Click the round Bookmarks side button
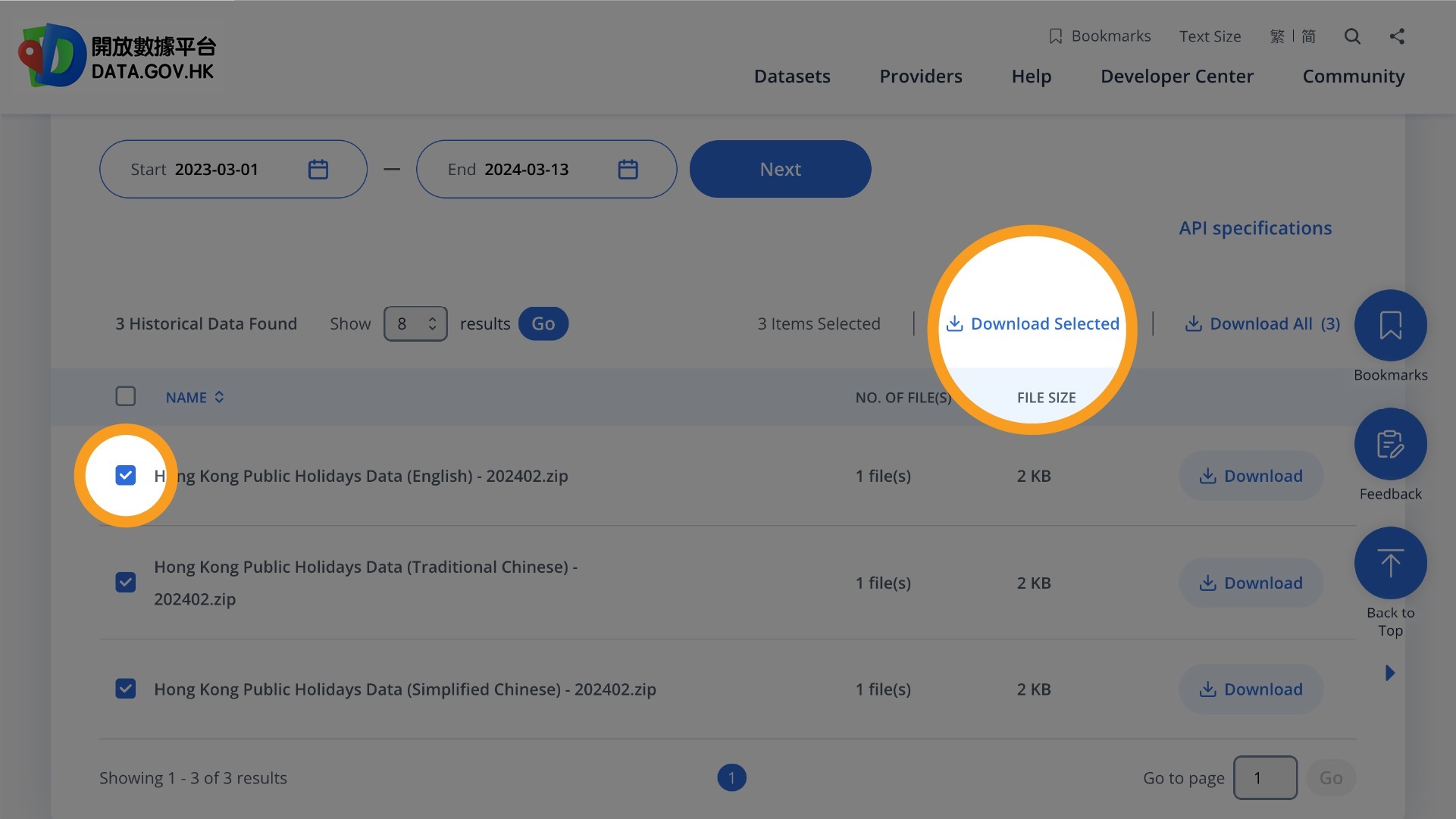This screenshot has height=819, width=1456. 1390,325
